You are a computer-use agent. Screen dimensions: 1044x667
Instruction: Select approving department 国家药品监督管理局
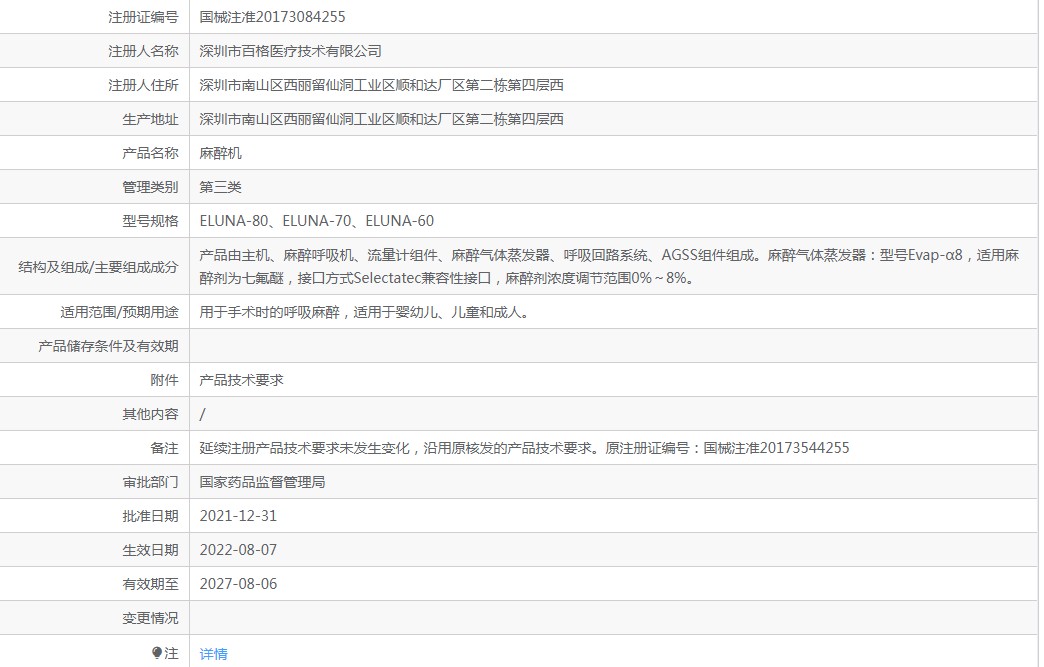tap(262, 482)
